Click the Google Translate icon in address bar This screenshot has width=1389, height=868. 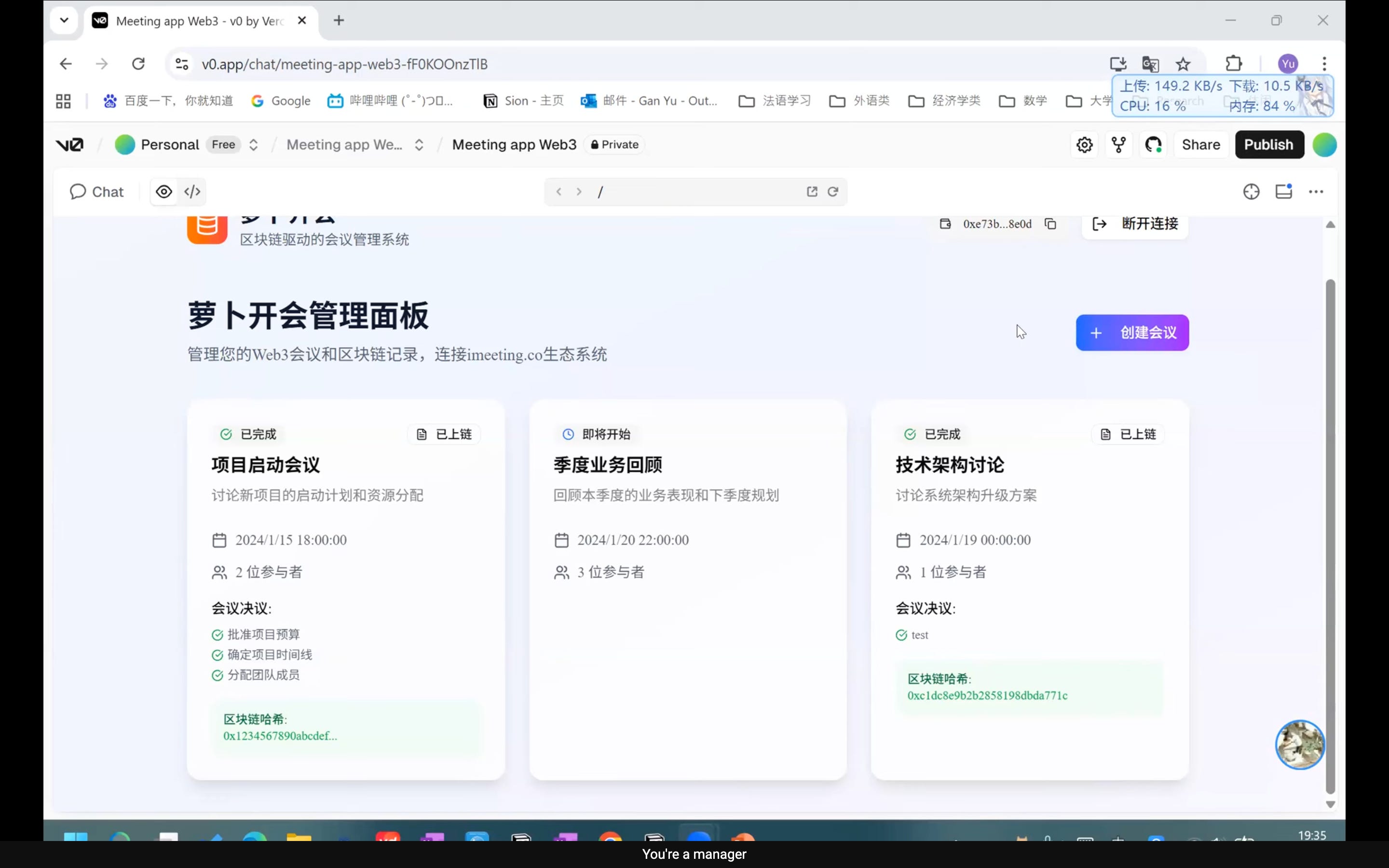pos(1150,64)
